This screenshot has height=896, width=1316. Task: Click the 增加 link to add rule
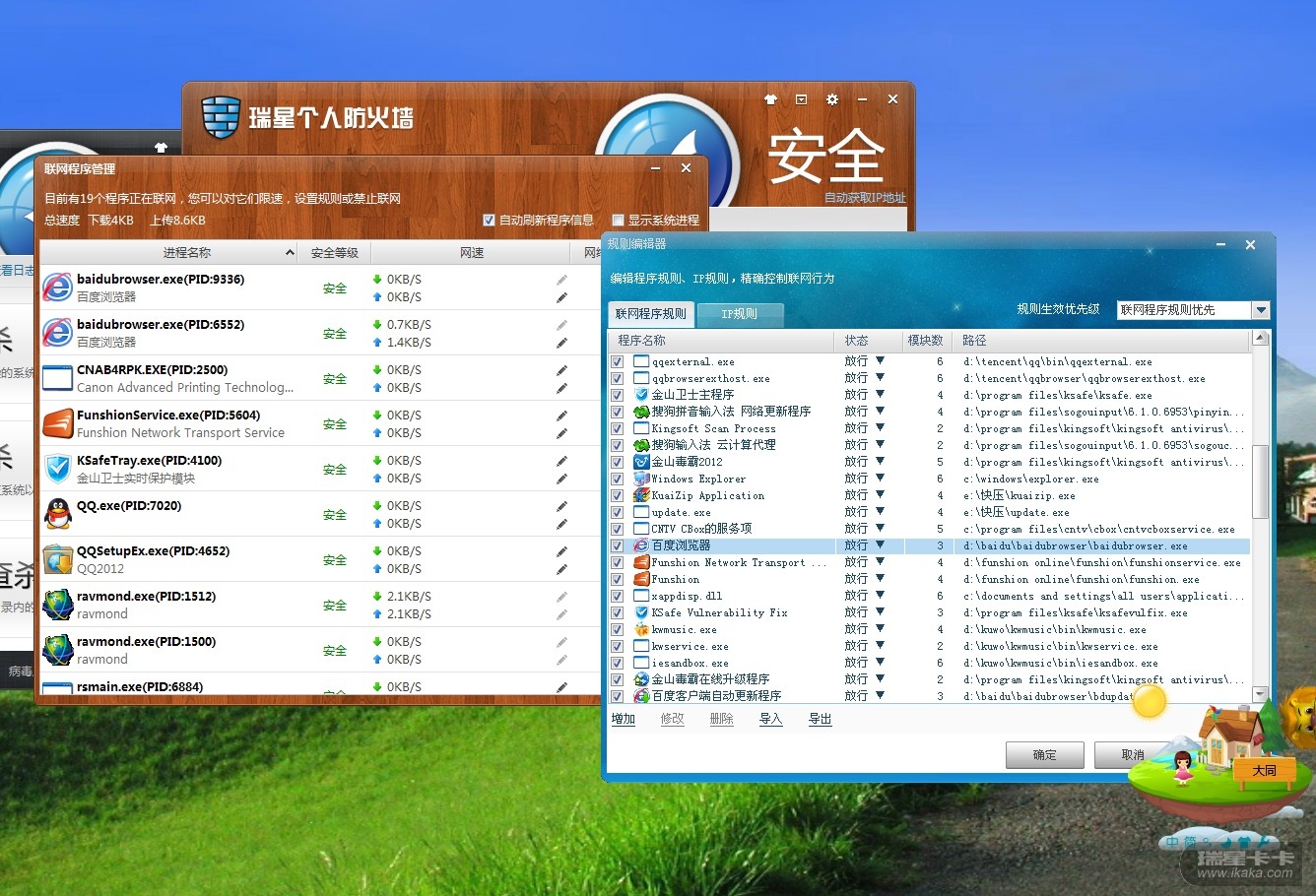(x=624, y=720)
